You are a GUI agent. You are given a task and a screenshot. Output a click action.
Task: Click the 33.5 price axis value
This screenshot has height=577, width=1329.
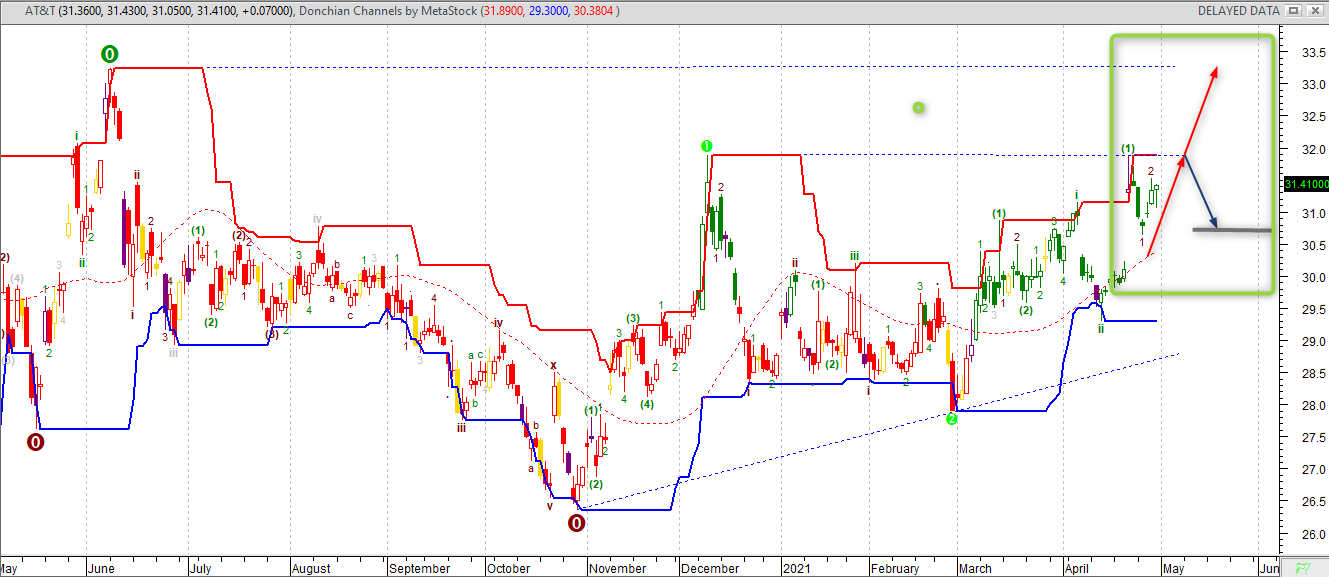pyautogui.click(x=1313, y=52)
